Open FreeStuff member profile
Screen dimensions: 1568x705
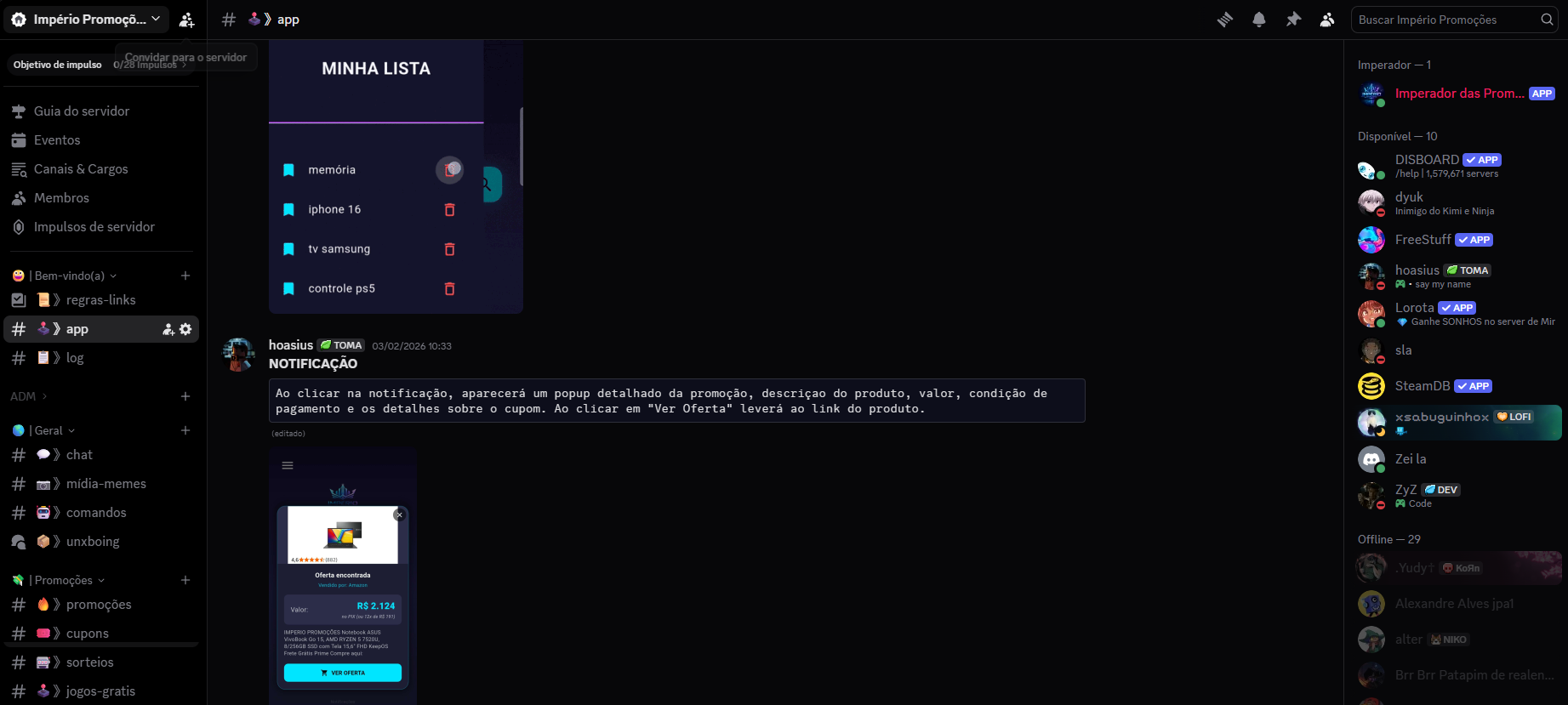1457,240
